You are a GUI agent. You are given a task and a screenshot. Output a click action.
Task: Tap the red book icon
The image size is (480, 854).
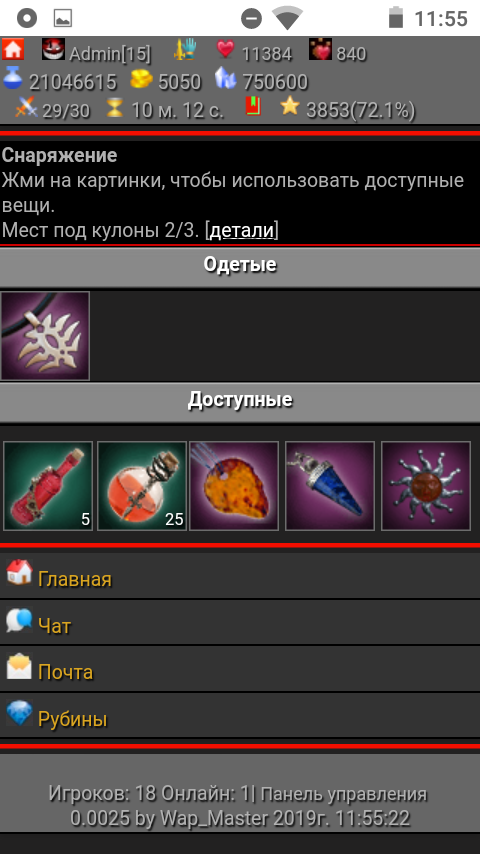[x=253, y=106]
